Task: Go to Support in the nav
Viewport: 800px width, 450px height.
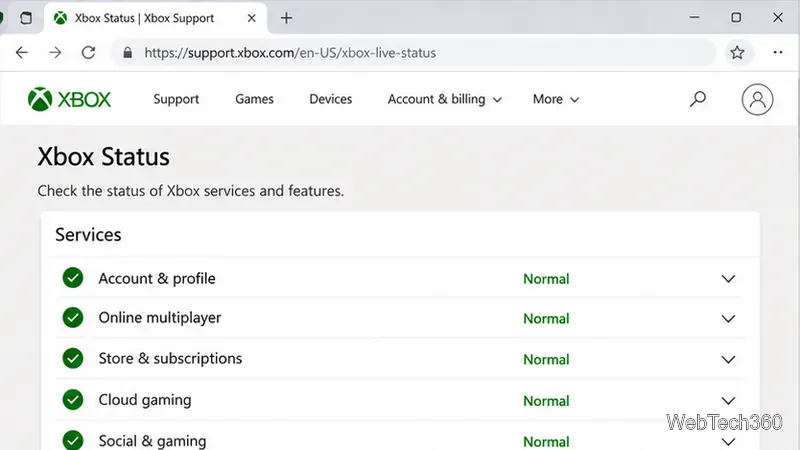Action: (176, 99)
